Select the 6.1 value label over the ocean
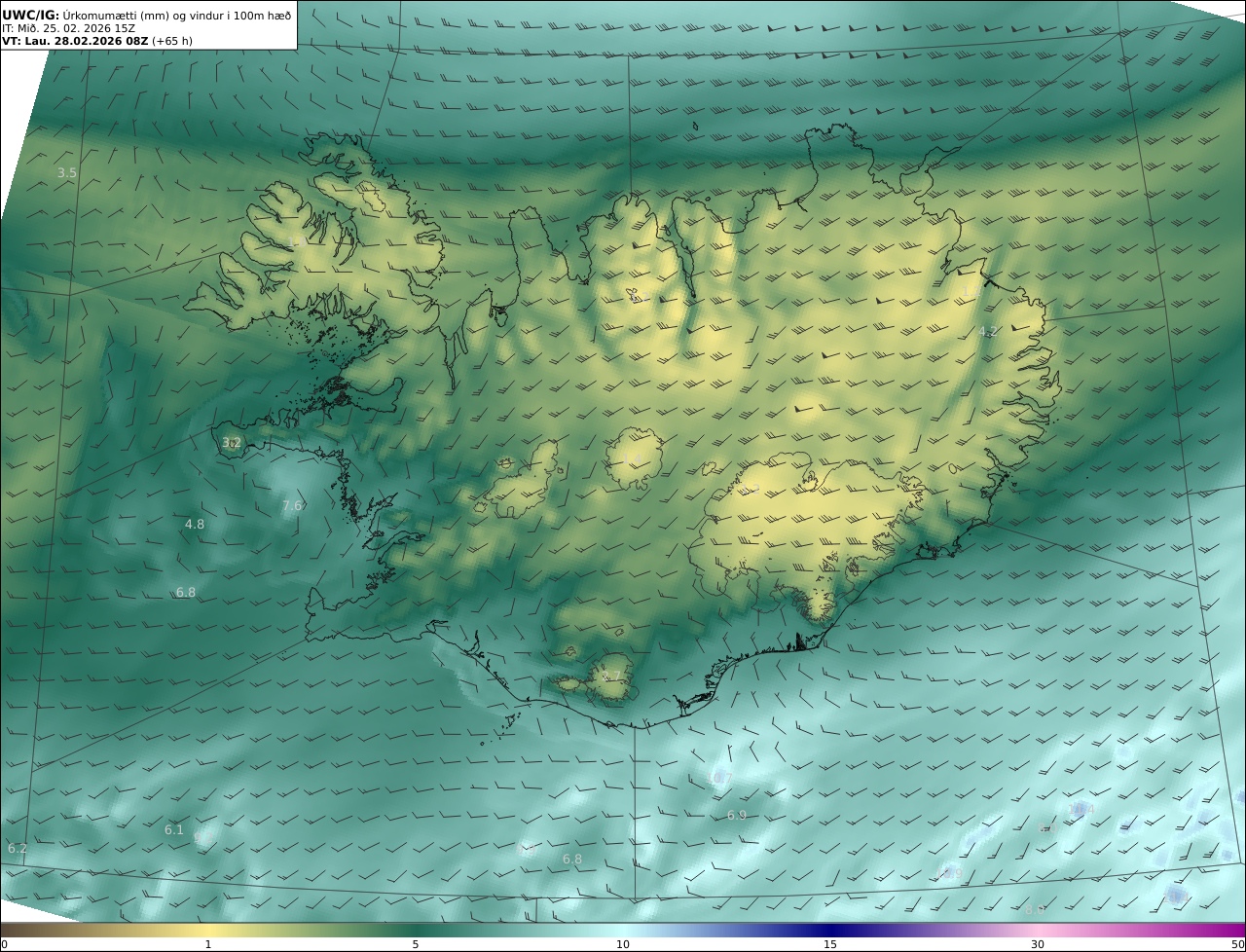 (174, 829)
